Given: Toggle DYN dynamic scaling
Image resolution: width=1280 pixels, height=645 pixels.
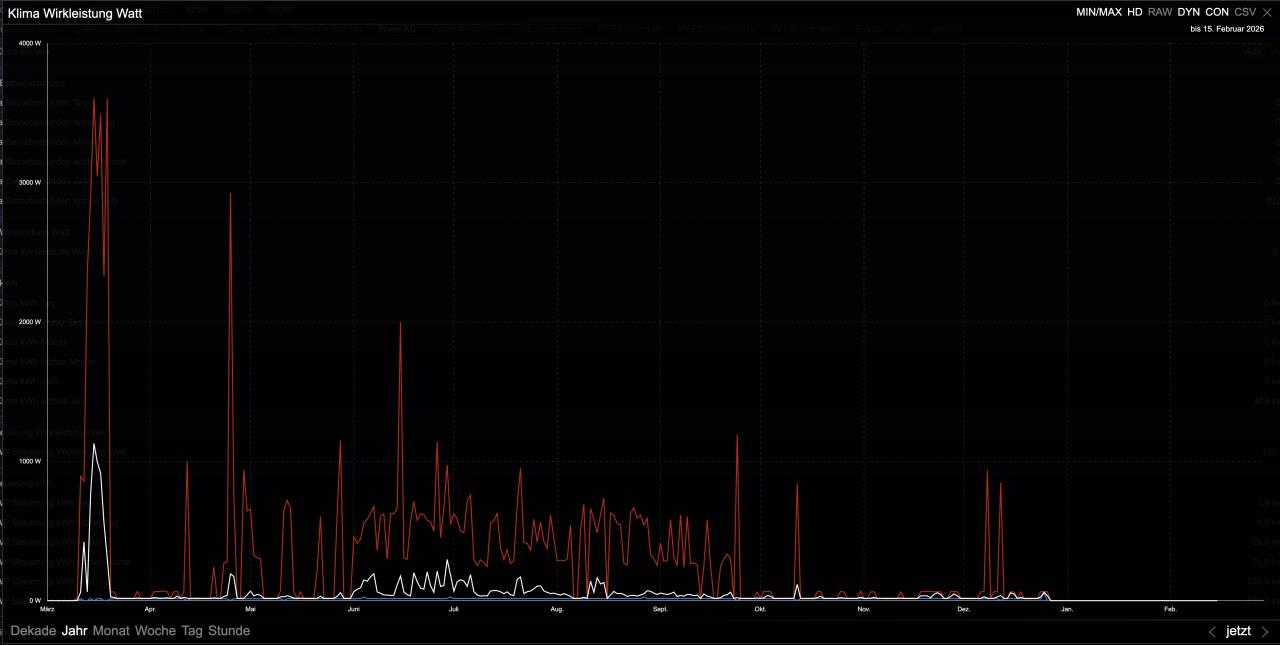Looking at the screenshot, I should [1188, 12].
